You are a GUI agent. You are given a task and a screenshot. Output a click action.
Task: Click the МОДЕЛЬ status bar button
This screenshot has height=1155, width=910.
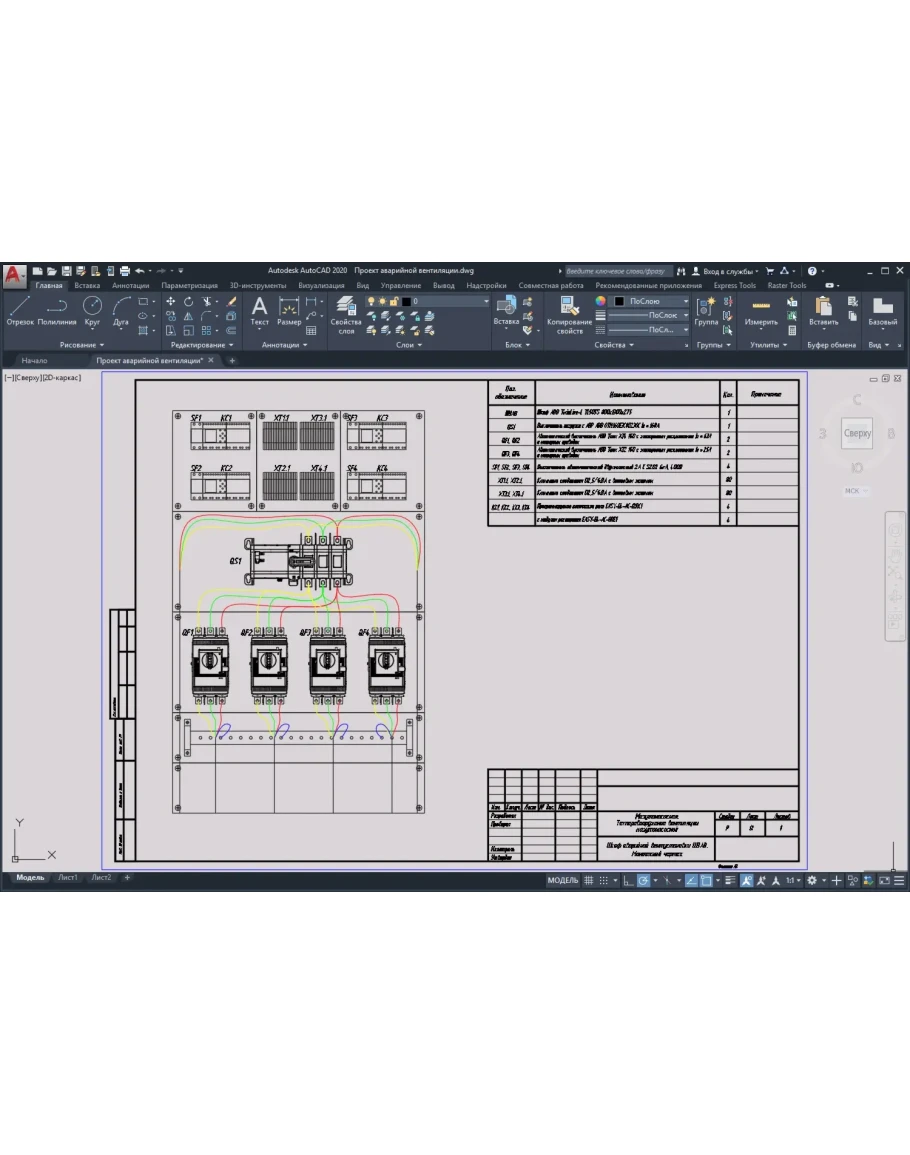(x=562, y=881)
